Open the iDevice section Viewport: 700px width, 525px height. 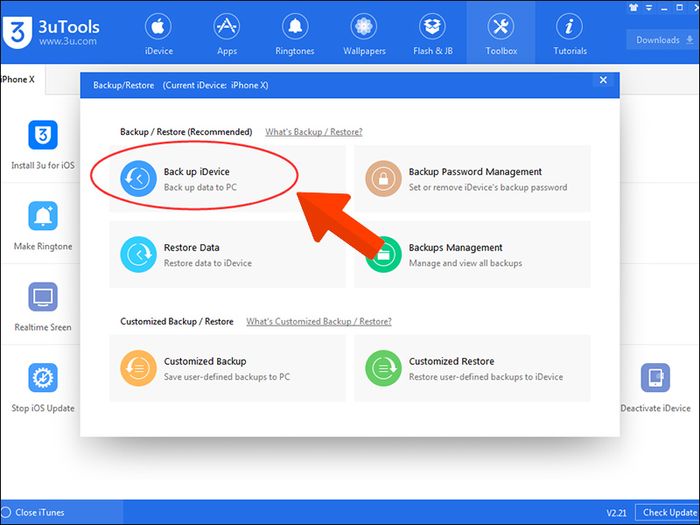tap(158, 34)
